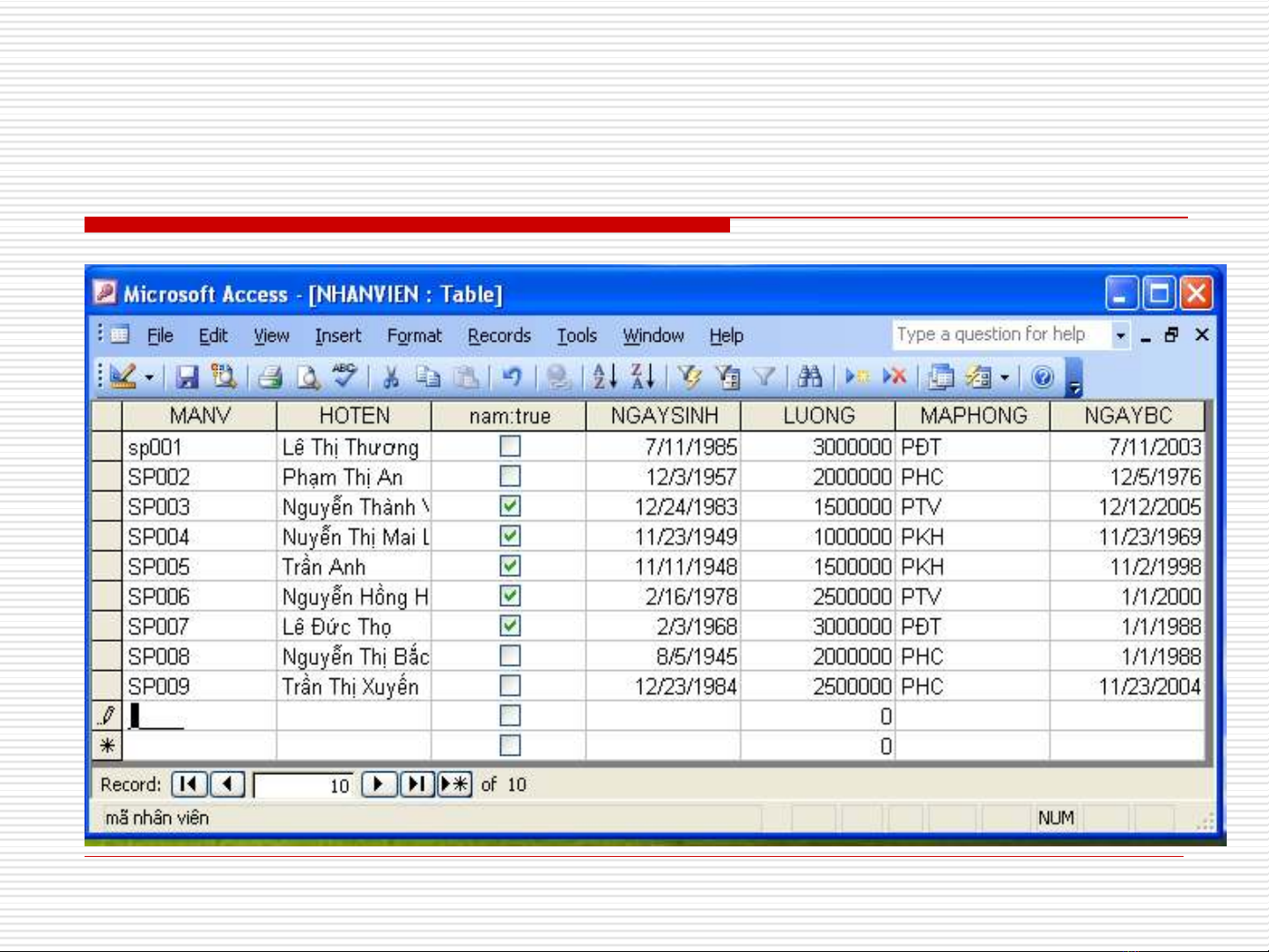Open Microsoft Access Help icon

pyautogui.click(x=1042, y=377)
